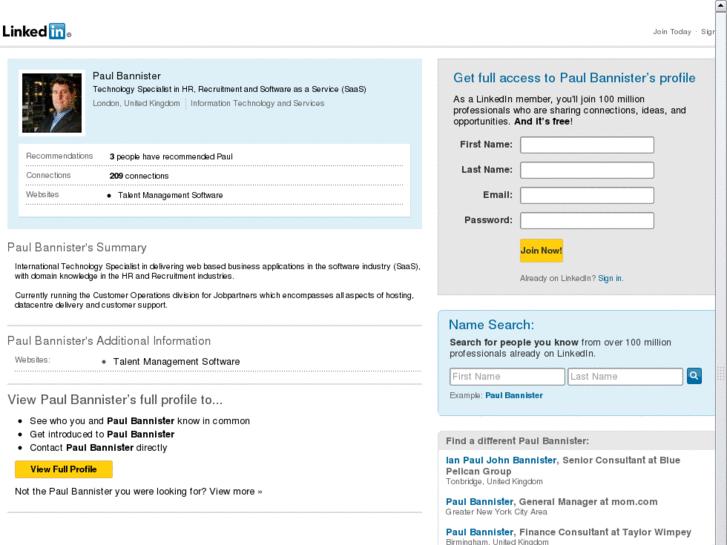
Task: Select the First Name search box
Action: (507, 377)
